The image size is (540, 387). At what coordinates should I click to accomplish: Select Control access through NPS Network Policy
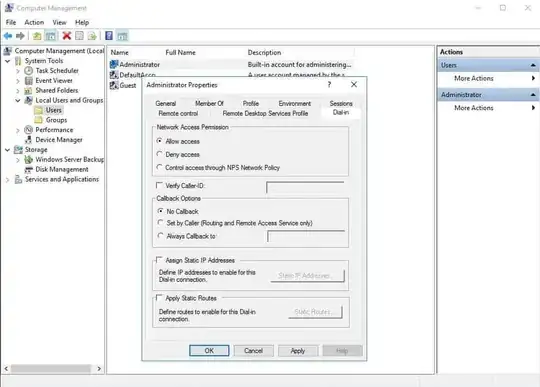point(159,167)
